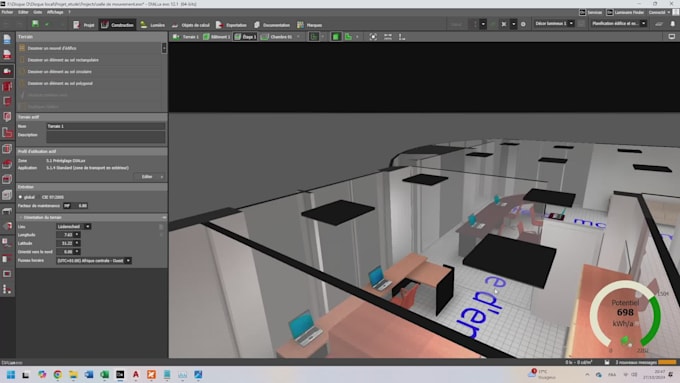Click the Potentiel 698 kWh/a energy gauge
This screenshot has height=383, width=680.
pos(625,316)
